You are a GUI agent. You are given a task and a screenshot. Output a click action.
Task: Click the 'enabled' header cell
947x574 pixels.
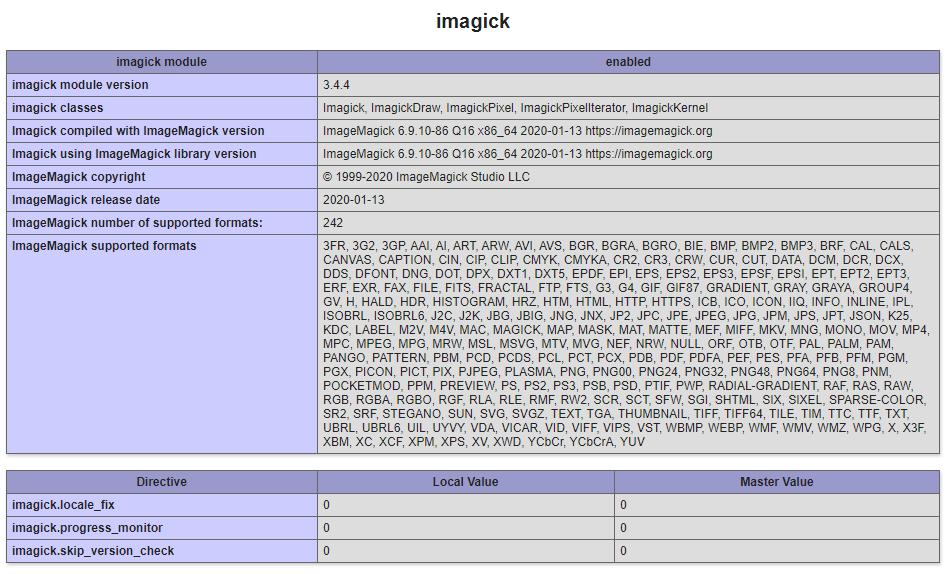click(628, 62)
